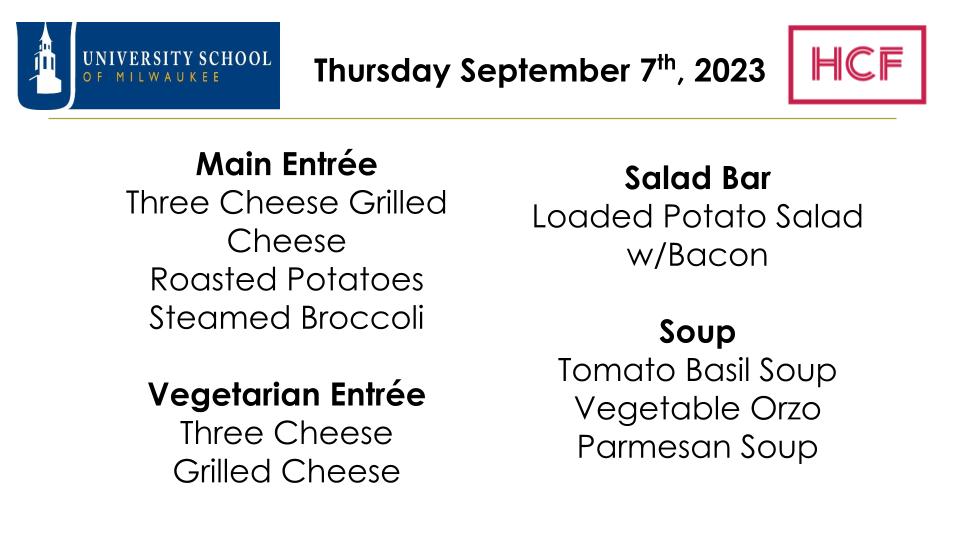Click the Soup heading
Viewport: 960px width, 540px height.
(x=697, y=332)
